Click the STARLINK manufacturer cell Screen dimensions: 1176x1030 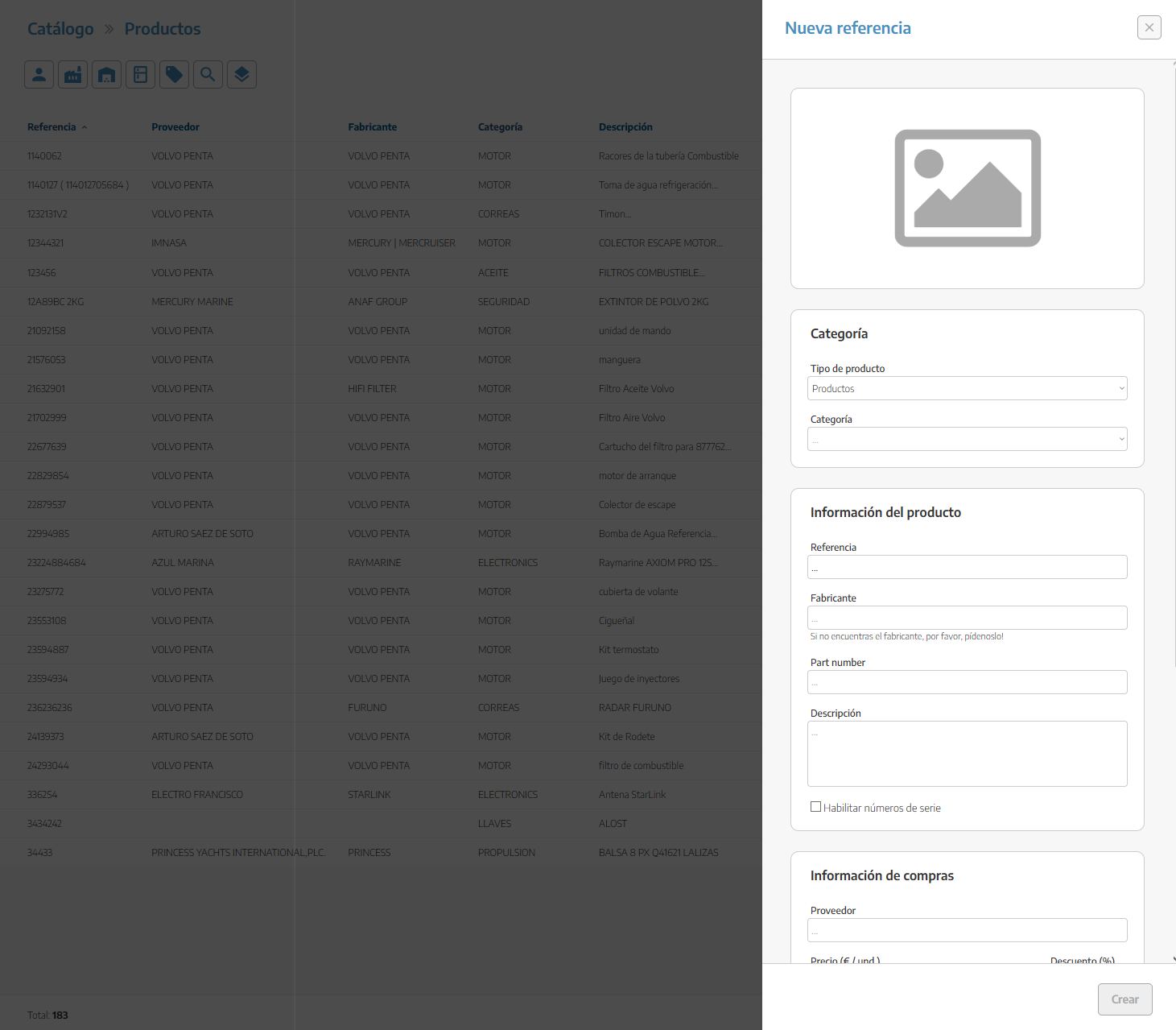pos(369,795)
